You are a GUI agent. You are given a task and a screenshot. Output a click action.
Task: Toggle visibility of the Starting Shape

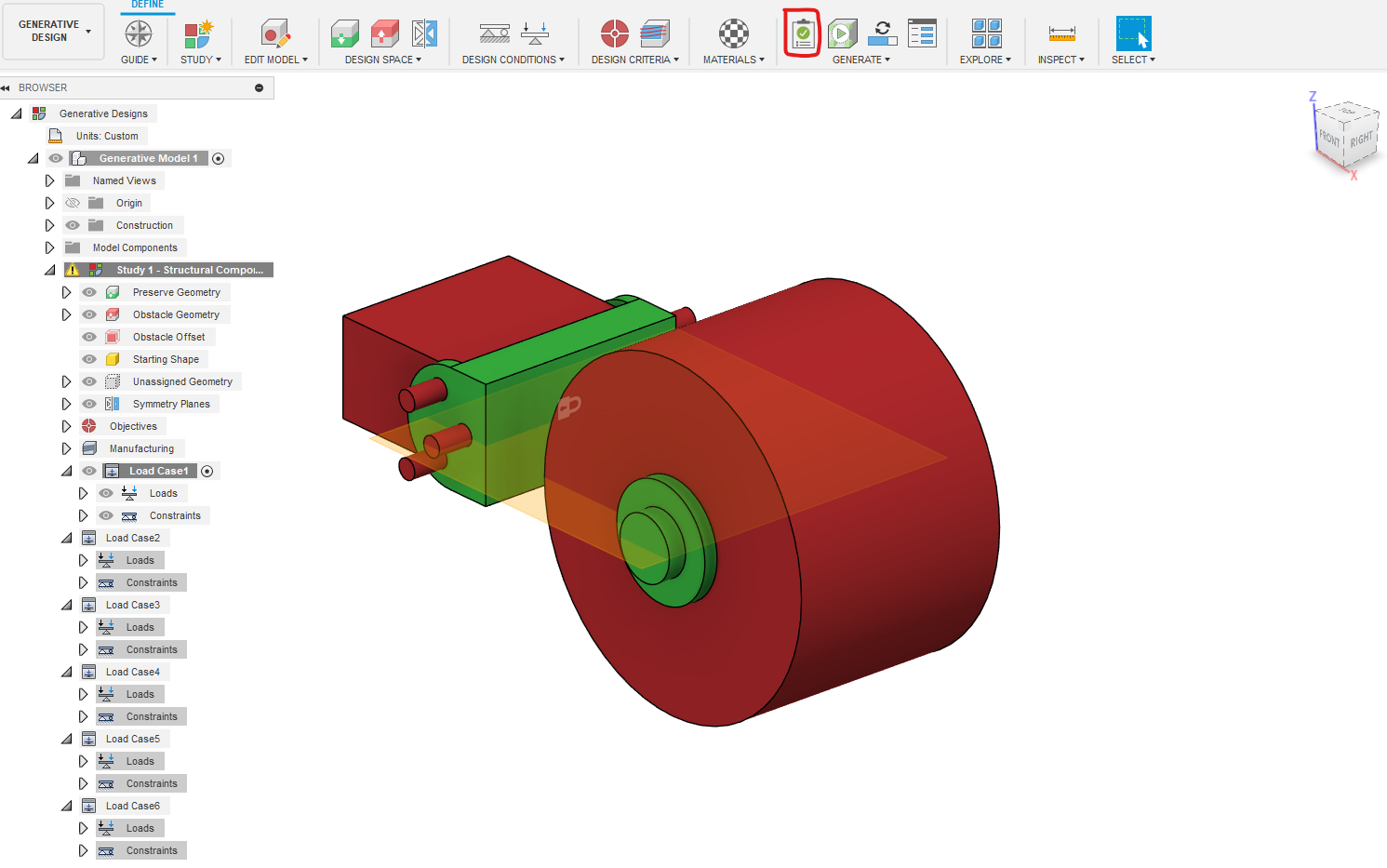coord(88,359)
